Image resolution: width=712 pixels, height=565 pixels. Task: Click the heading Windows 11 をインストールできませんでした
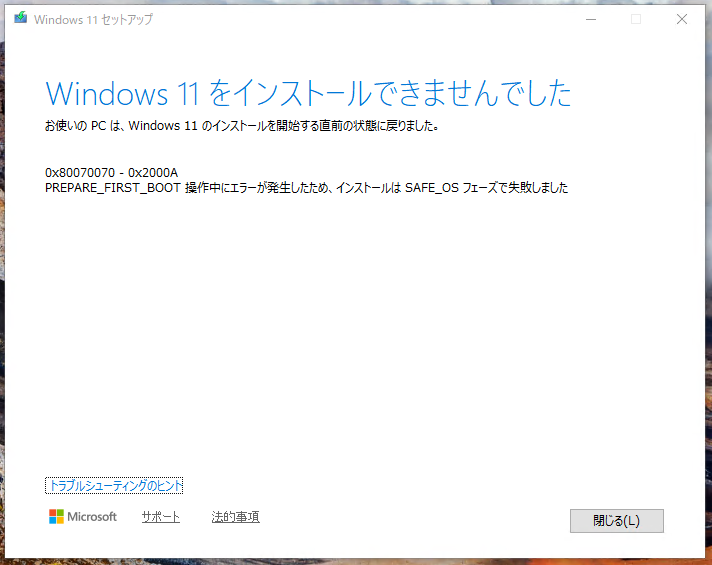click(x=308, y=93)
